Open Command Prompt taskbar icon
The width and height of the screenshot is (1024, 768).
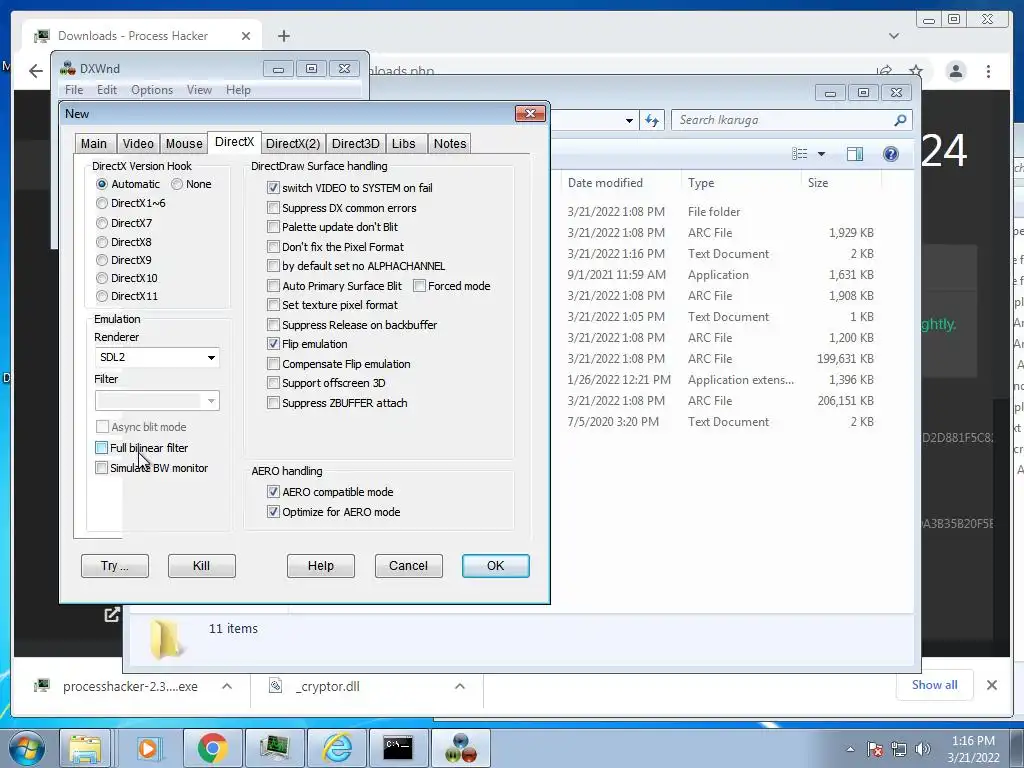[x=398, y=748]
